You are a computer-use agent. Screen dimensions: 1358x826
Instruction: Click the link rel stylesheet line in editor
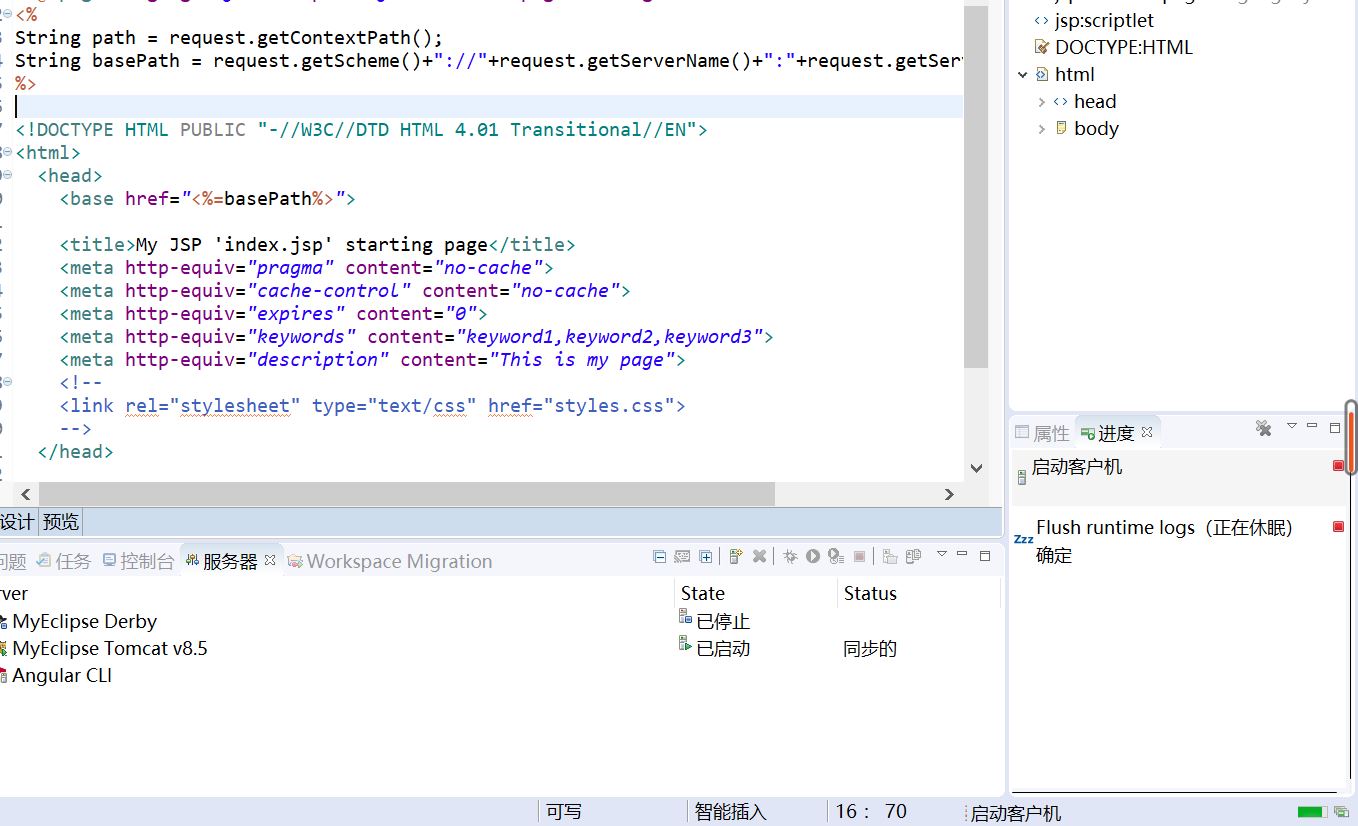372,406
